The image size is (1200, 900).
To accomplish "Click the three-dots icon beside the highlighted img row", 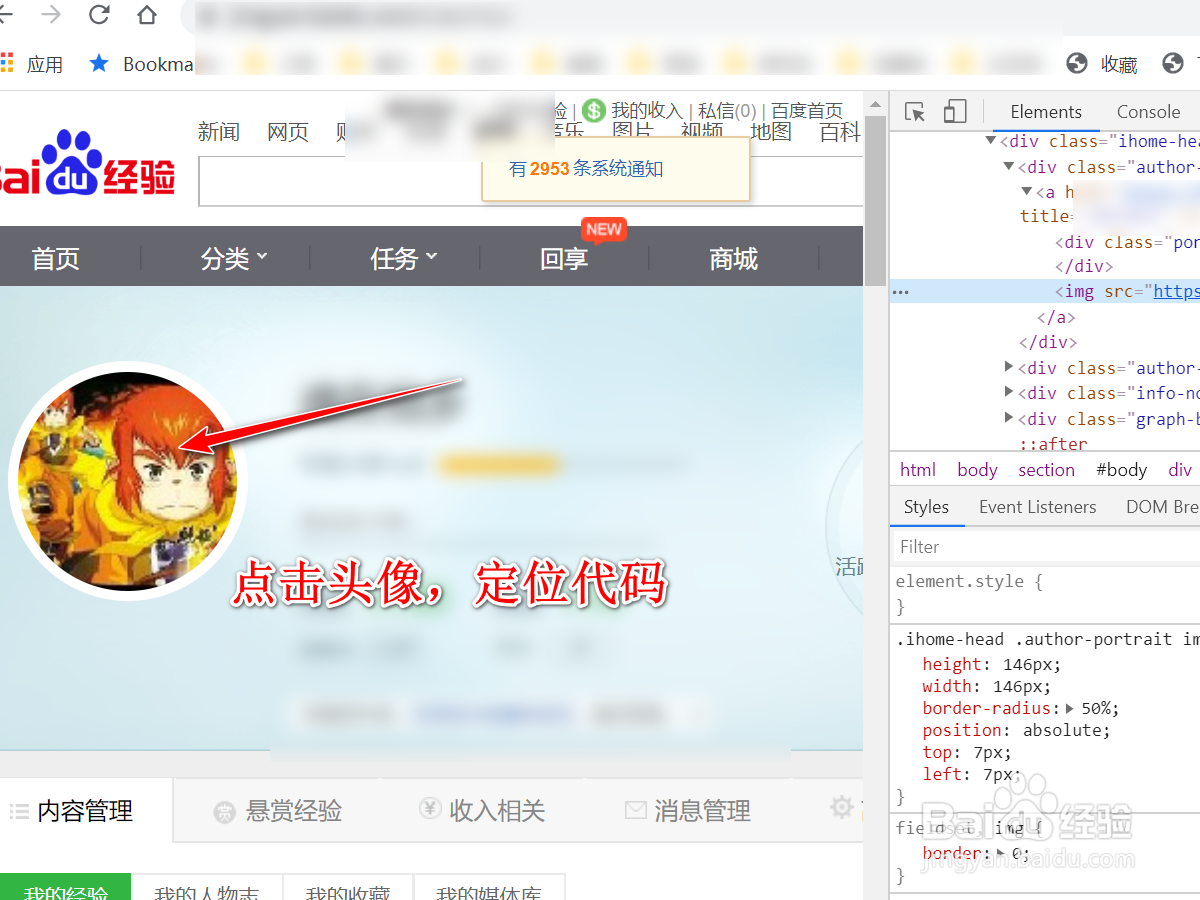I will [900, 292].
